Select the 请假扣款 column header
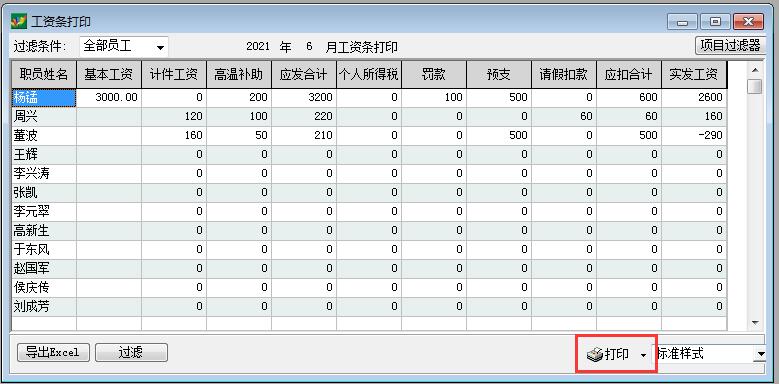Image resolution: width=779 pixels, height=384 pixels. click(564, 75)
